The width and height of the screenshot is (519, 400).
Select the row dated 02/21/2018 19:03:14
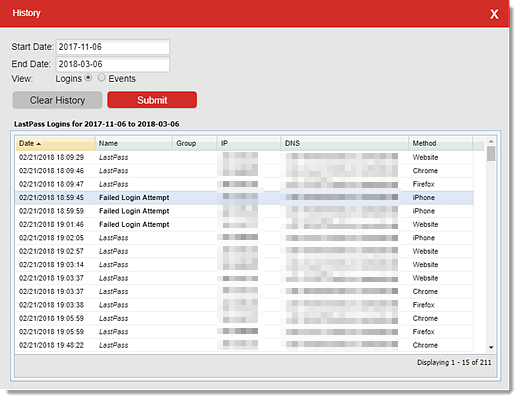tap(244, 265)
